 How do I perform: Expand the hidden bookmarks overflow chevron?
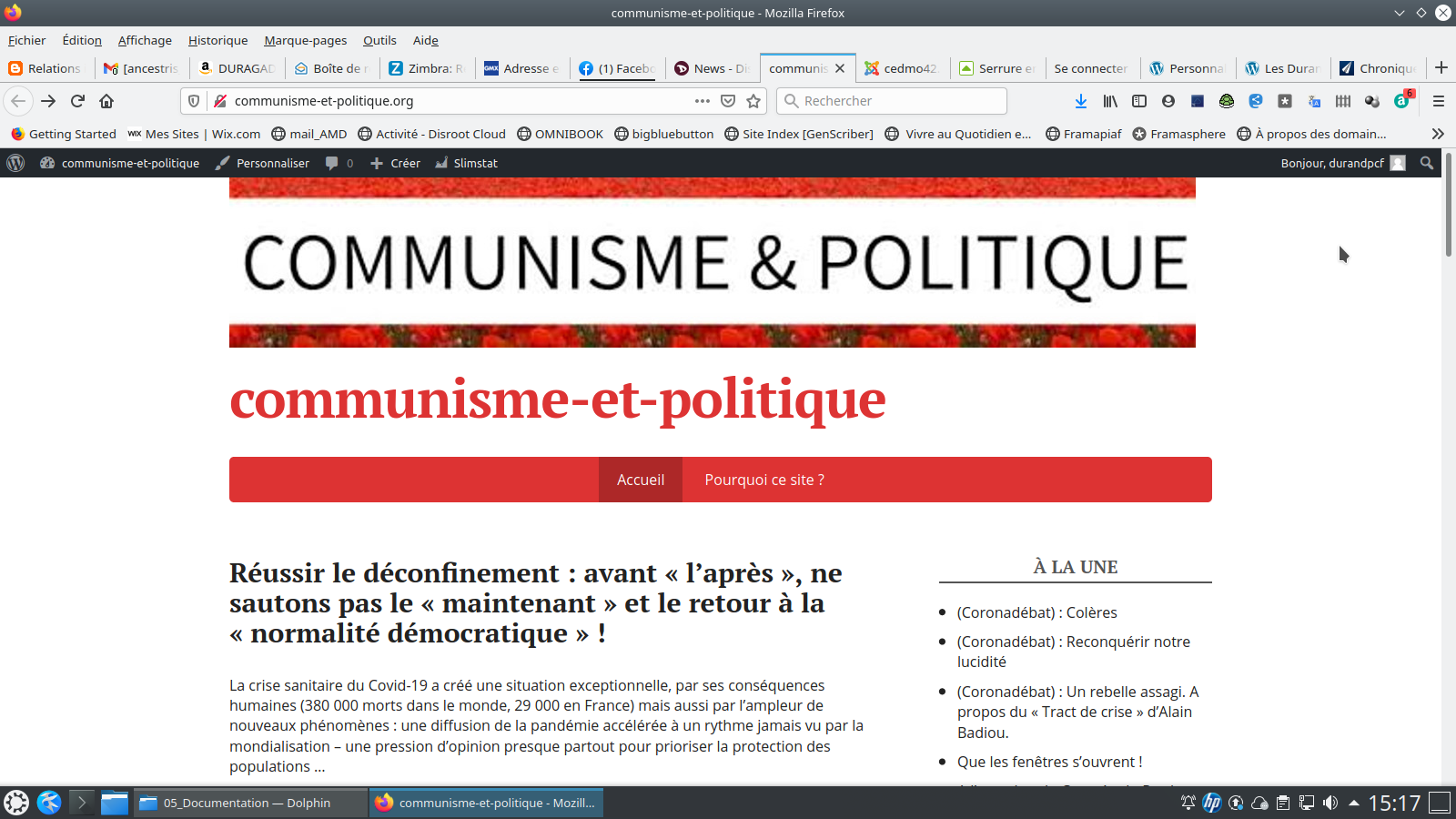pyautogui.click(x=1438, y=134)
